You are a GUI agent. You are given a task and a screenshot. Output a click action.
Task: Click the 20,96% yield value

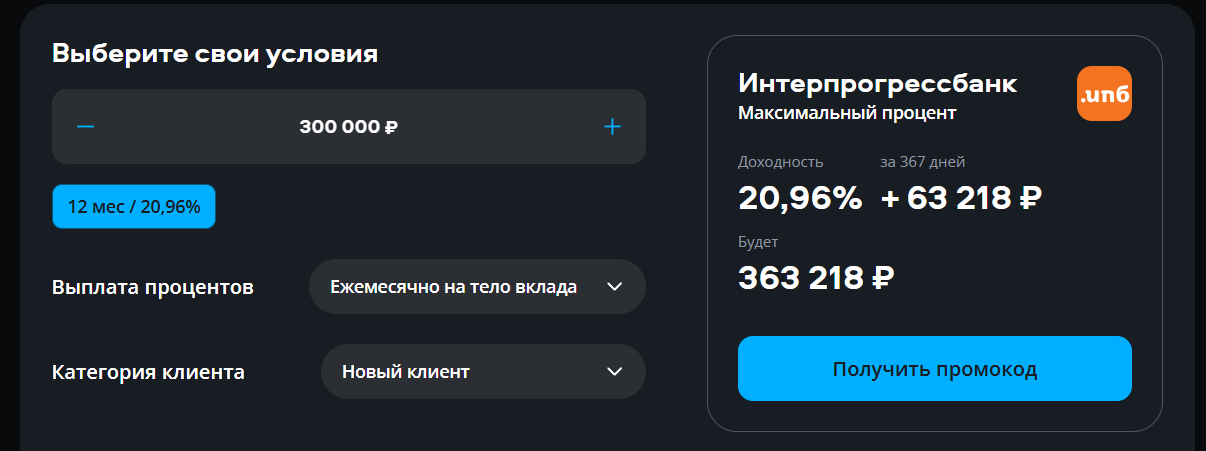click(800, 198)
